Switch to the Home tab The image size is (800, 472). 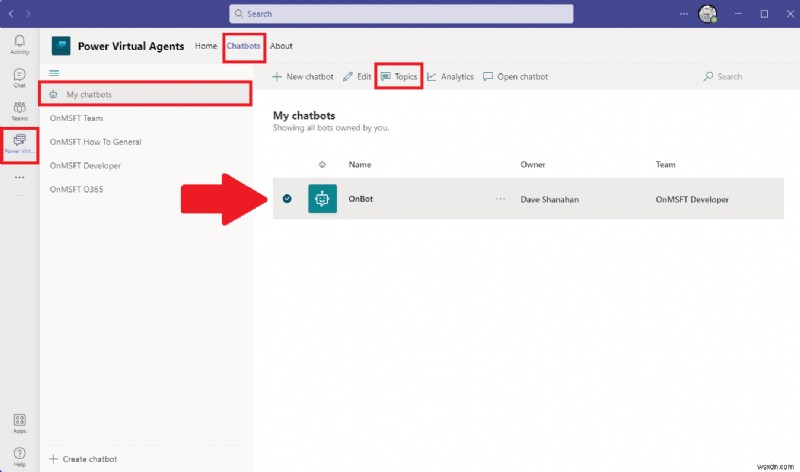(x=206, y=46)
